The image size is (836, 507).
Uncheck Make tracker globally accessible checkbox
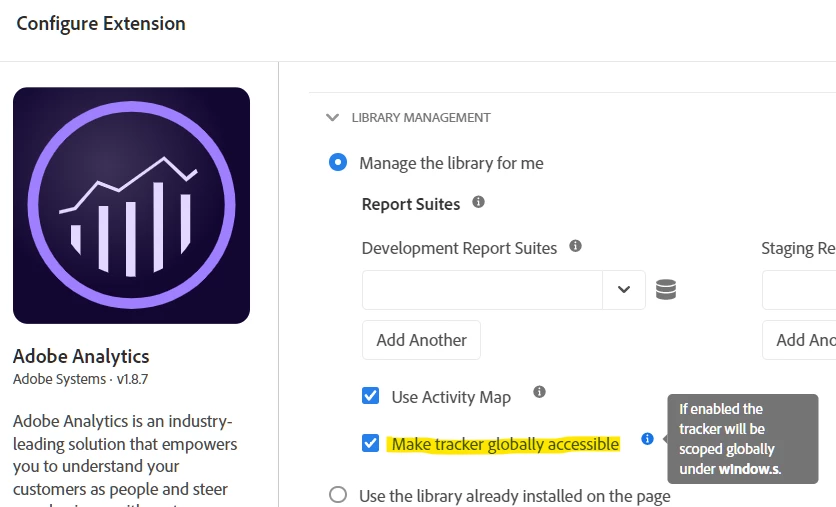tap(371, 443)
